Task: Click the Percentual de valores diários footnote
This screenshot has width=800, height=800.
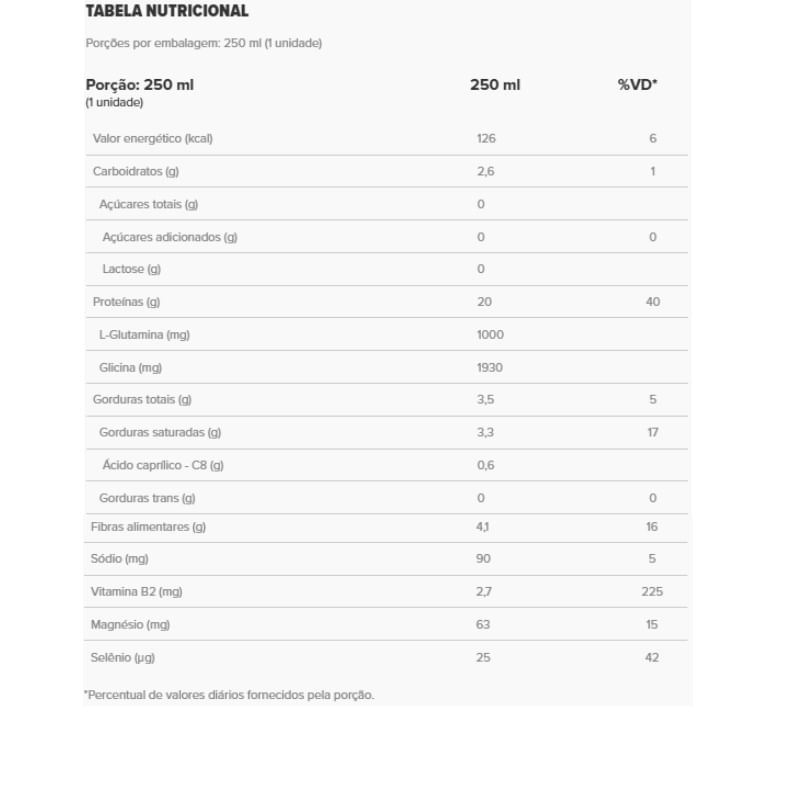Action: point(229,694)
